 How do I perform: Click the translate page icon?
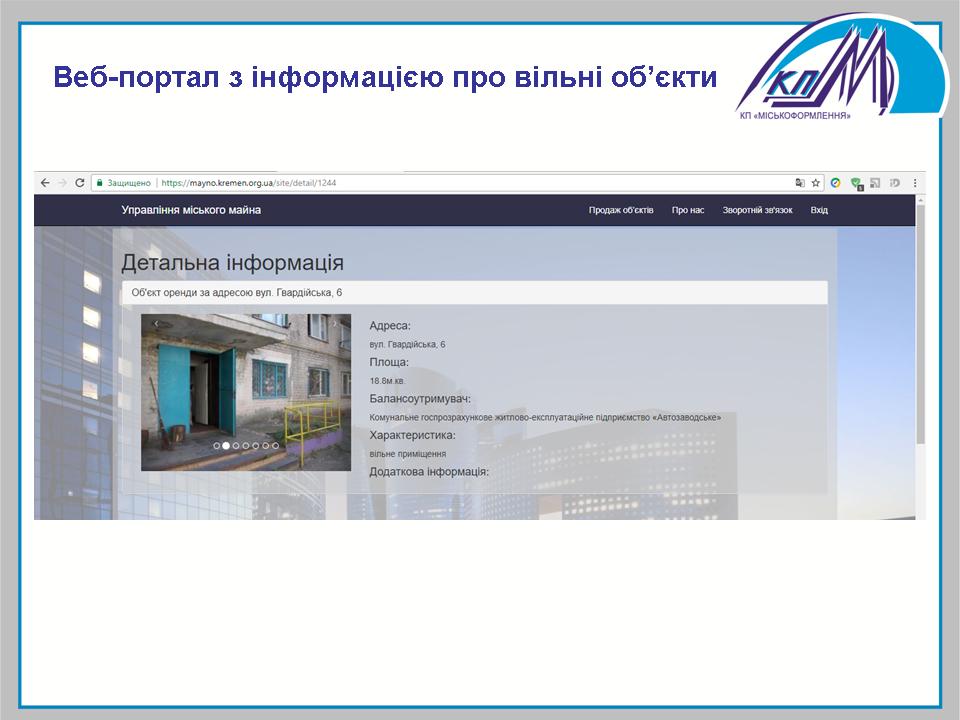tap(799, 183)
